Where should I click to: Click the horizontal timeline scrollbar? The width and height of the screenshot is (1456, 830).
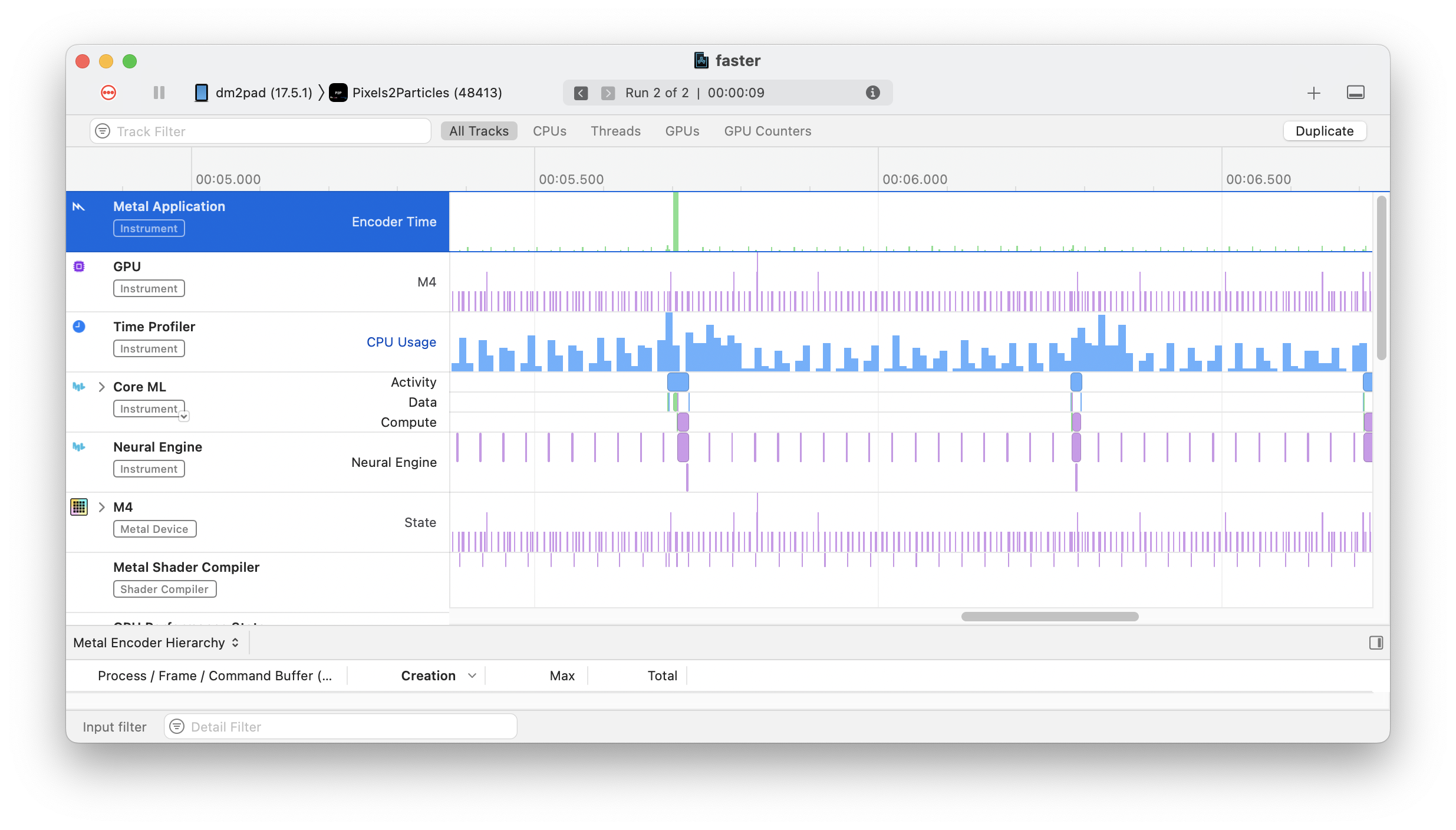click(x=1049, y=617)
